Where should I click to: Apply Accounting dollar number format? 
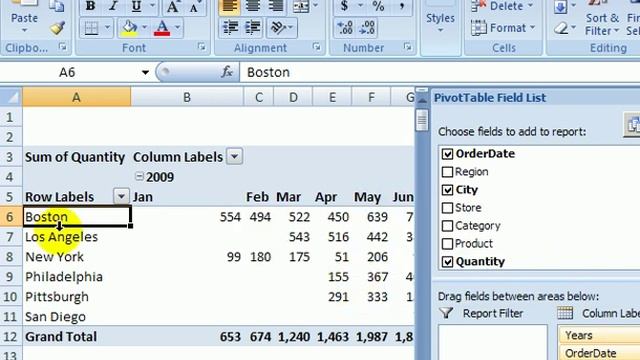[x=345, y=7]
